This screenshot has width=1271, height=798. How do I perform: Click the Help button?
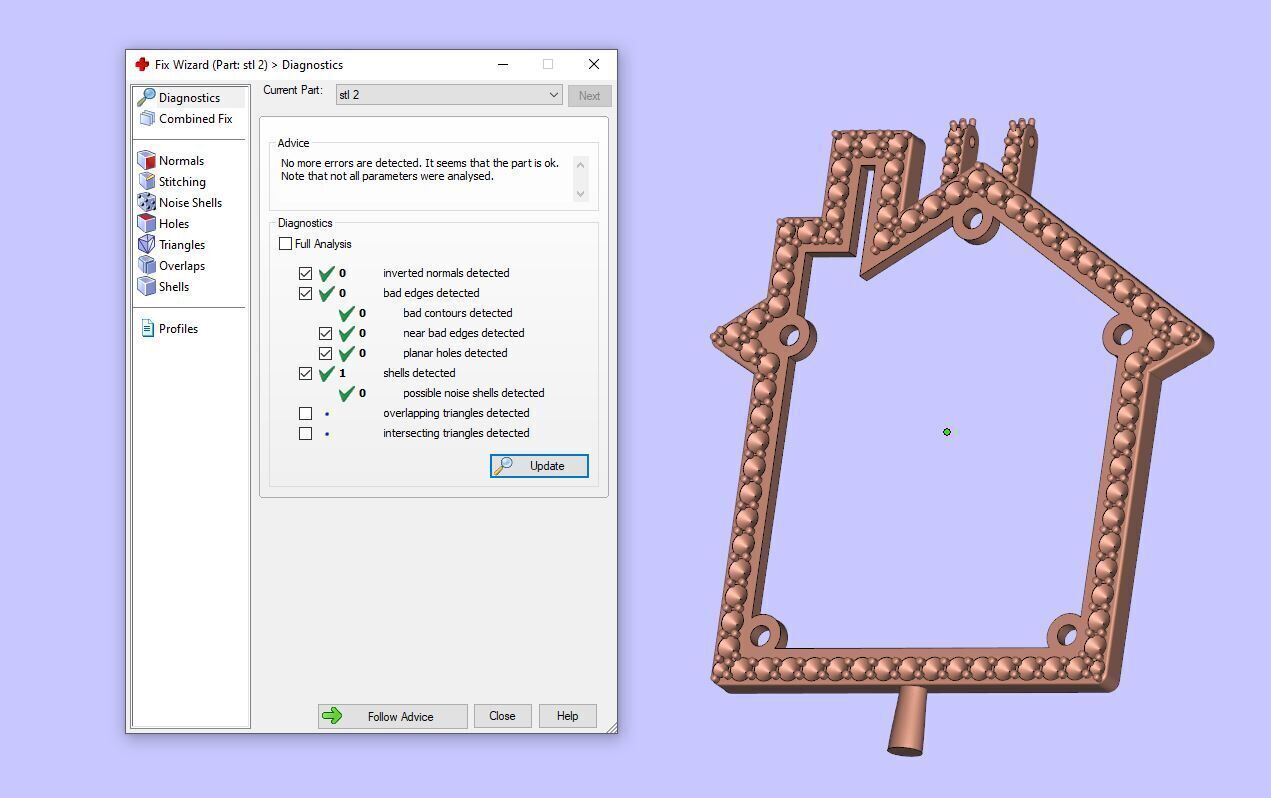coord(567,716)
